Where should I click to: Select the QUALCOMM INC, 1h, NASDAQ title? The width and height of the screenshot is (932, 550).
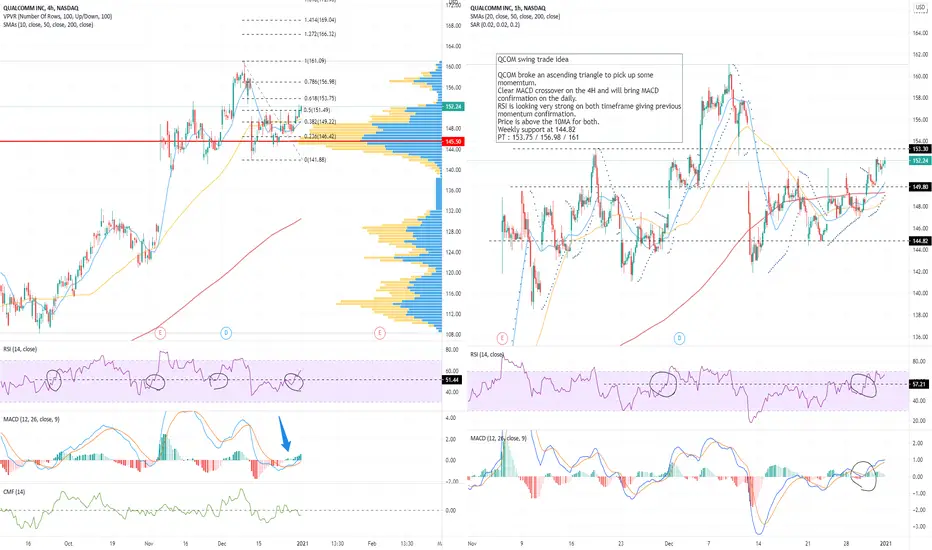508,8
